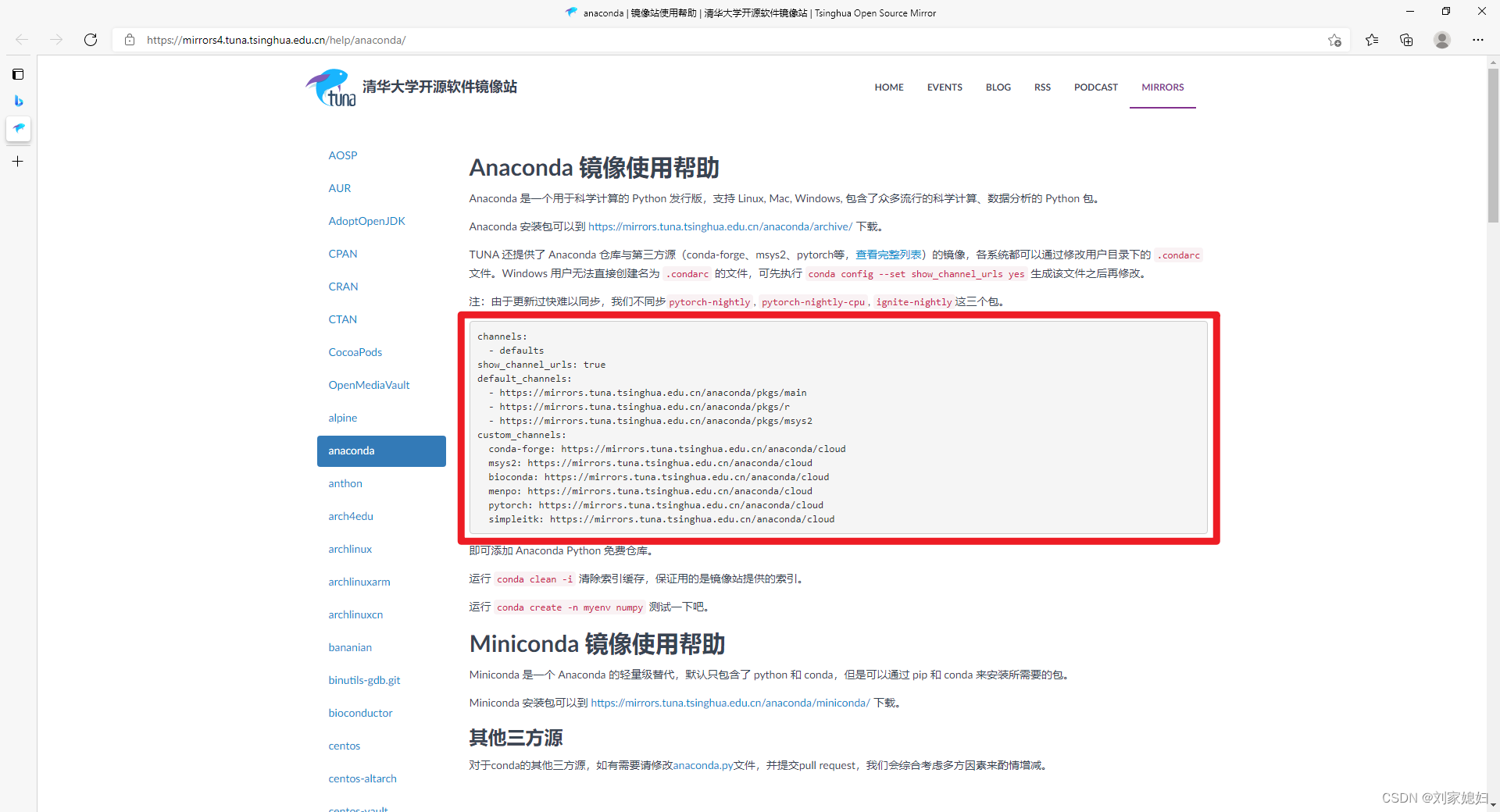This screenshot has width=1500, height=812.
Task: Open the anaconda.py file link
Action: click(703, 765)
